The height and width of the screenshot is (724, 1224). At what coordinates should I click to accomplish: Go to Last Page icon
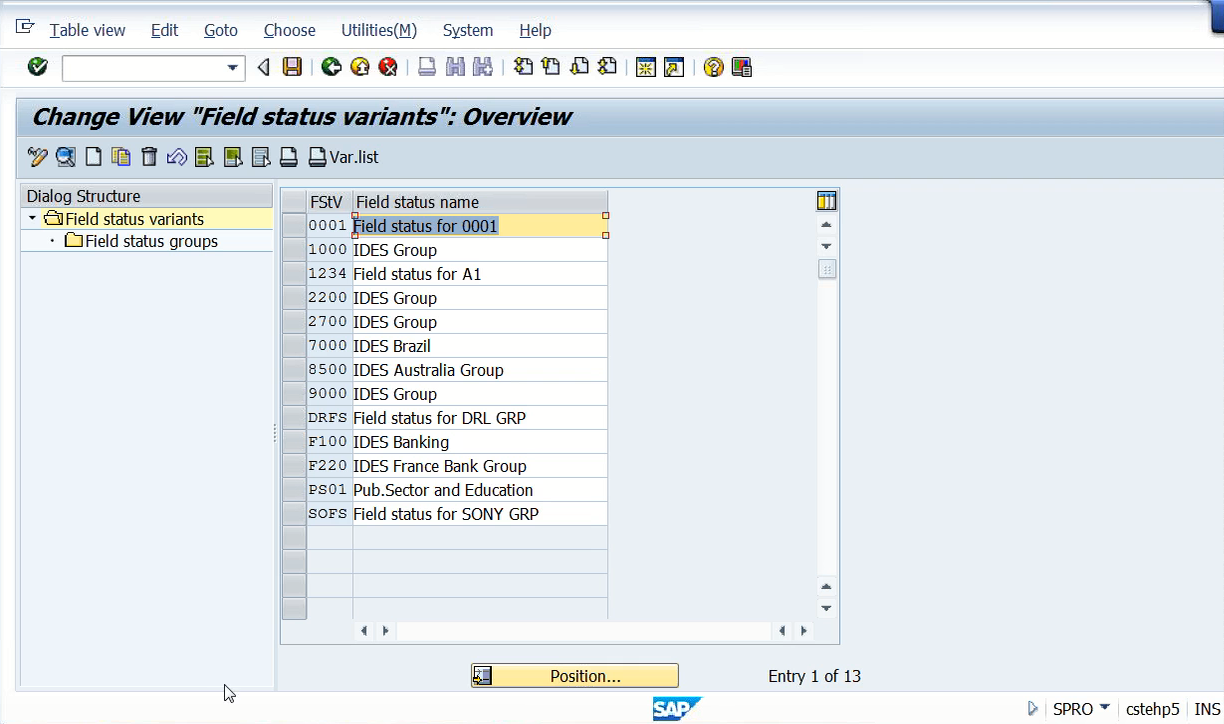[x=607, y=67]
